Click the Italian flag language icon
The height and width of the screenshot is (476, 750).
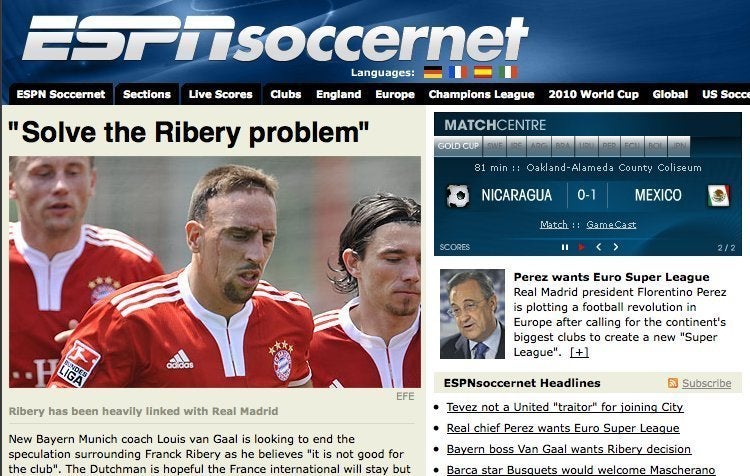point(508,72)
